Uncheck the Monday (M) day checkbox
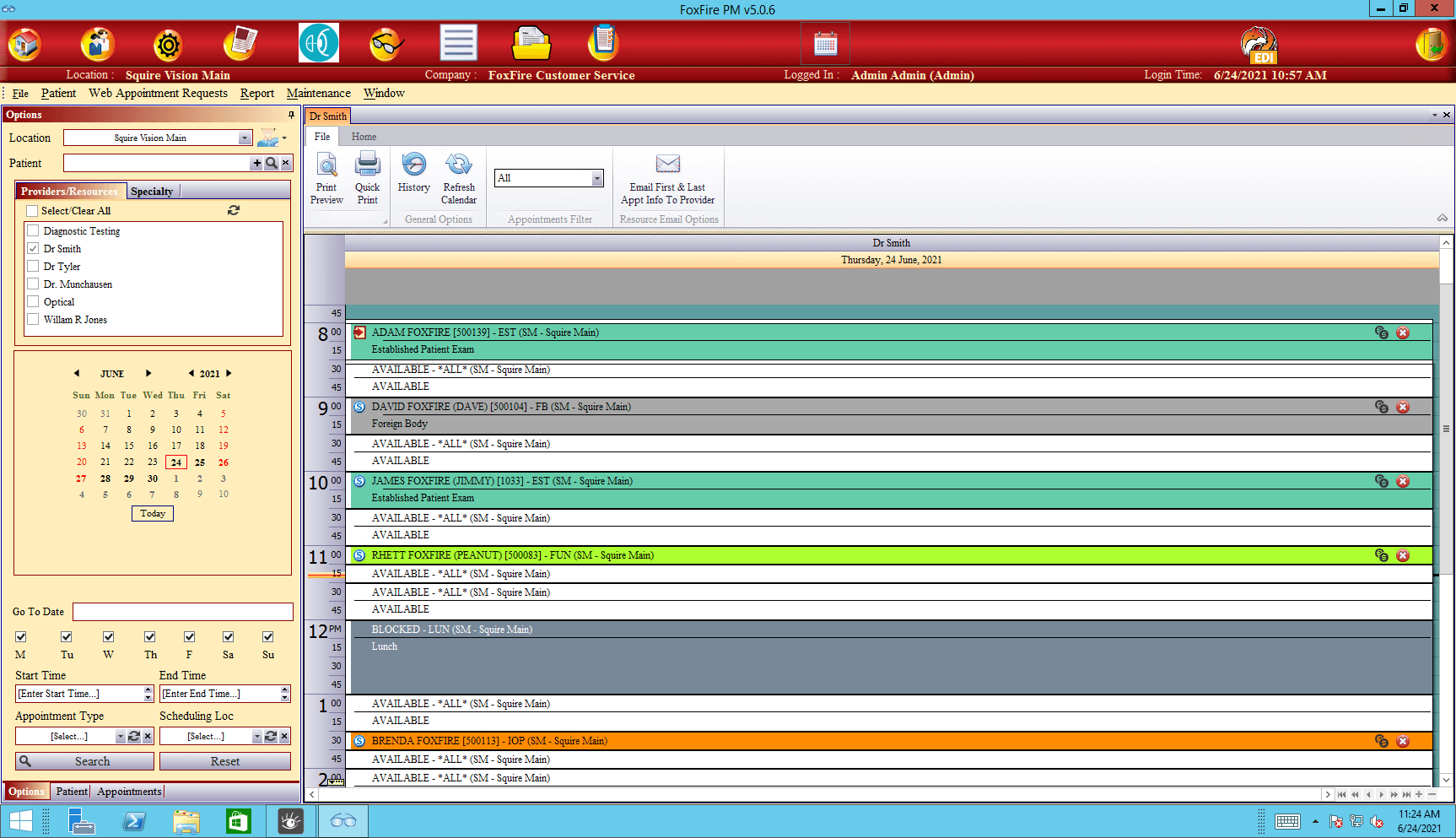Image resolution: width=1456 pixels, height=838 pixels. (x=21, y=637)
